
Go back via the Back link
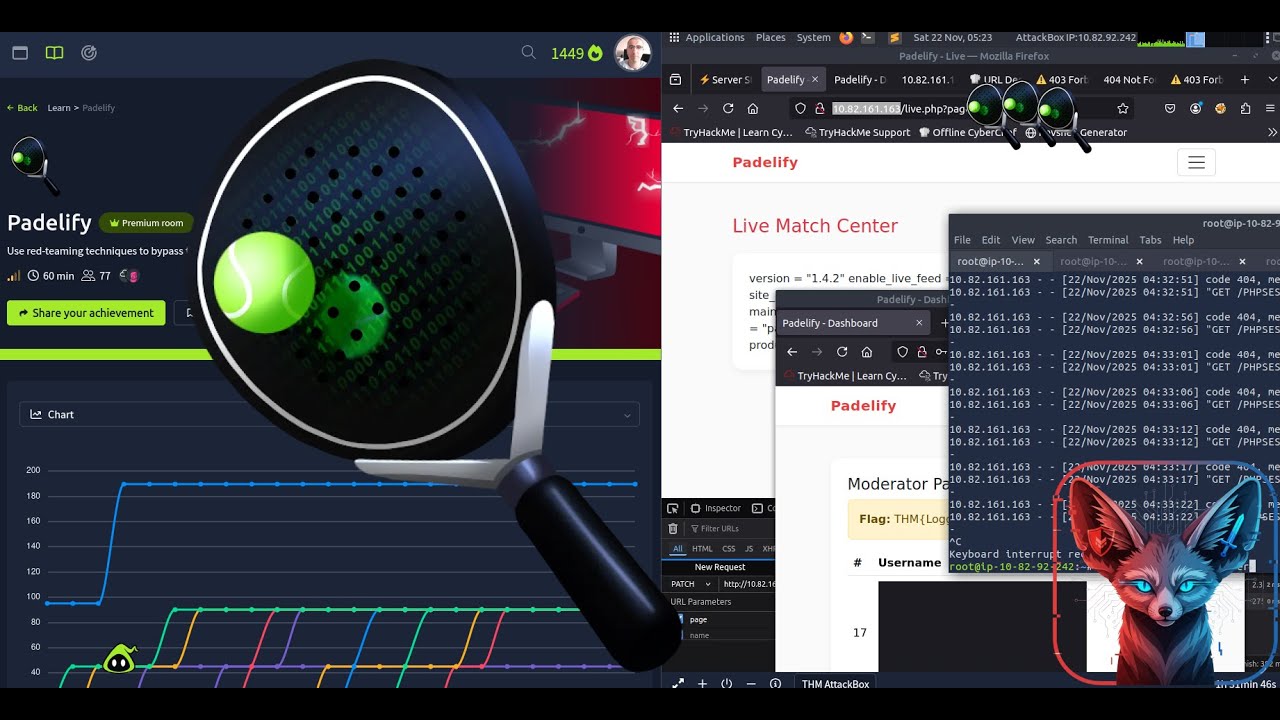(22, 108)
